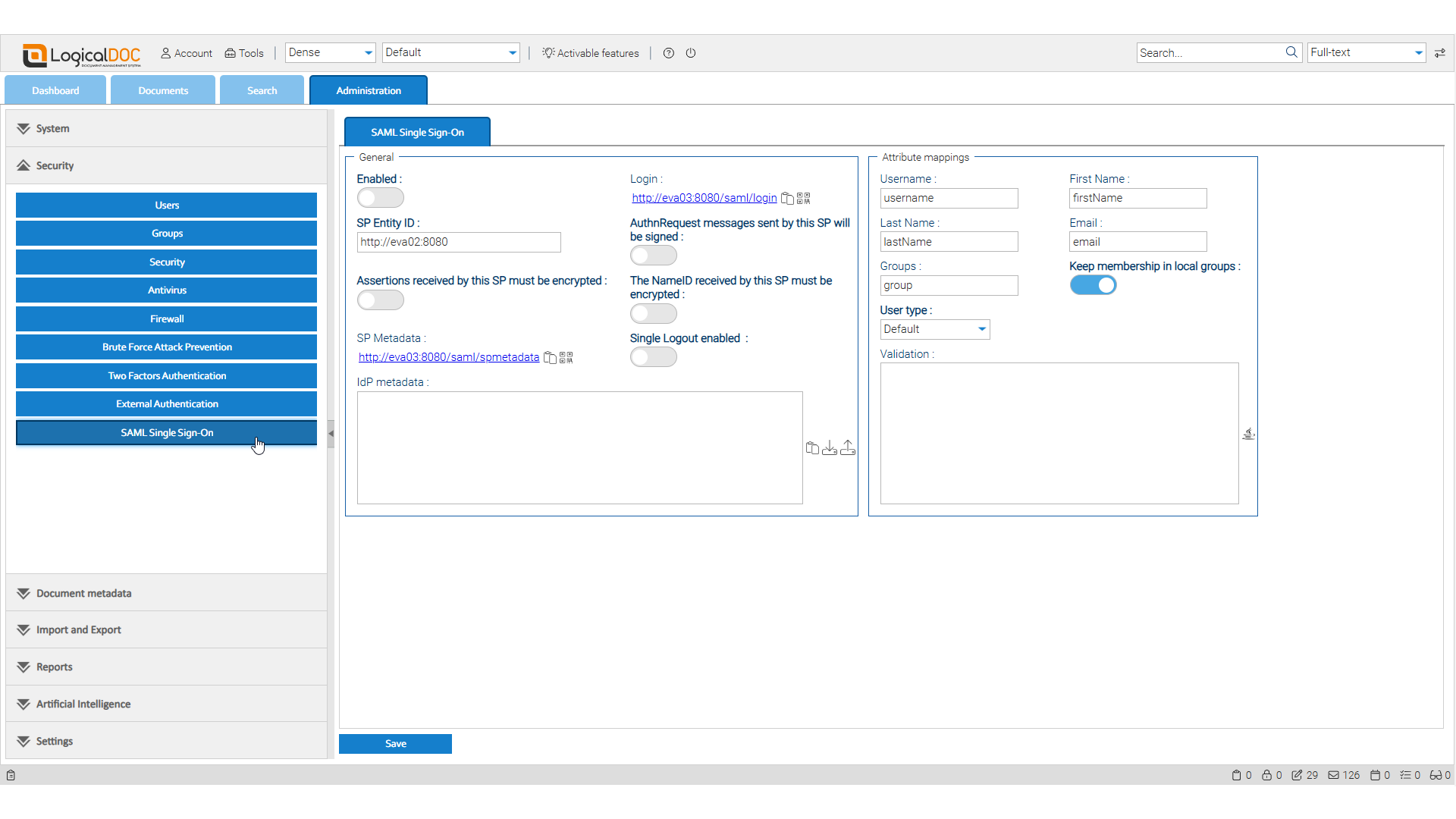The width and height of the screenshot is (1456, 819).
Task: Copy the SAML login URL to clipboard
Action: pyautogui.click(x=786, y=198)
